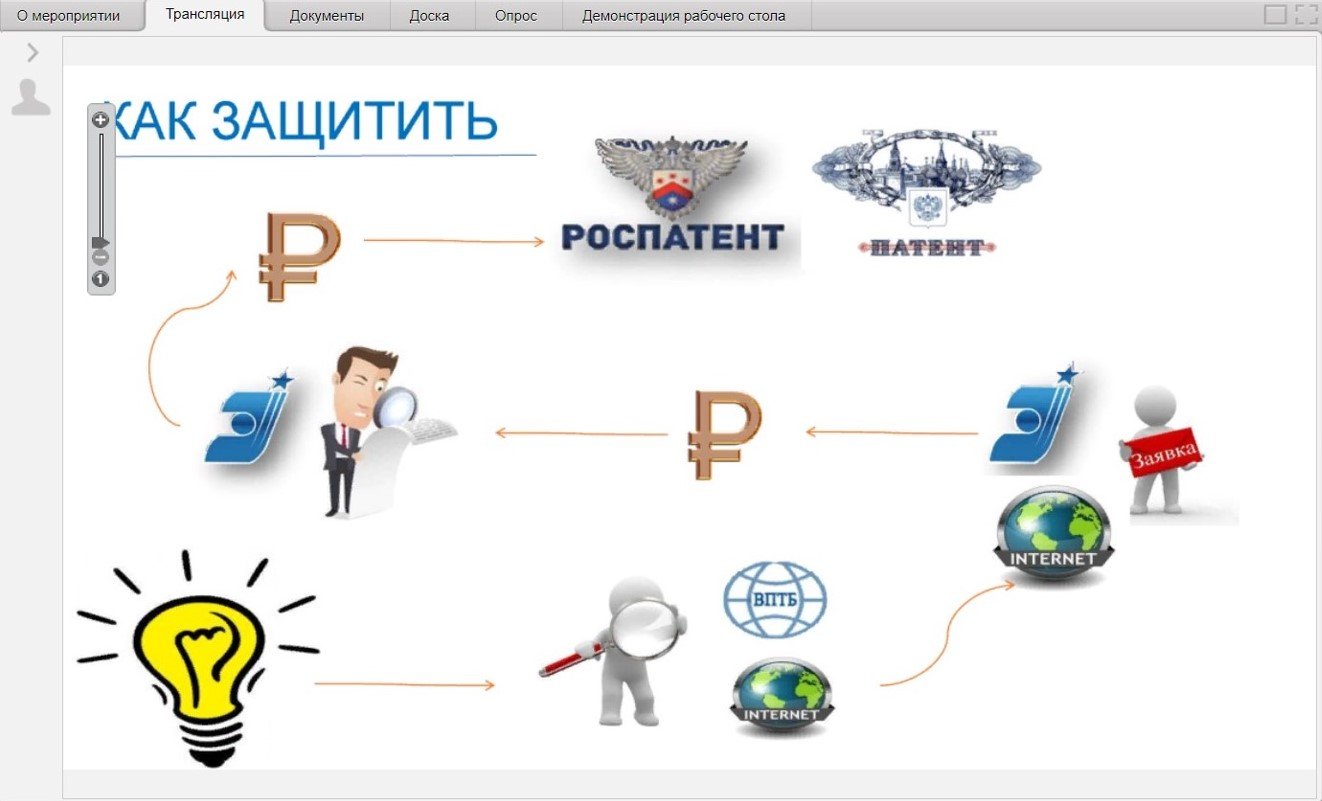
Task: Click the participants user icon
Action: coord(31,97)
